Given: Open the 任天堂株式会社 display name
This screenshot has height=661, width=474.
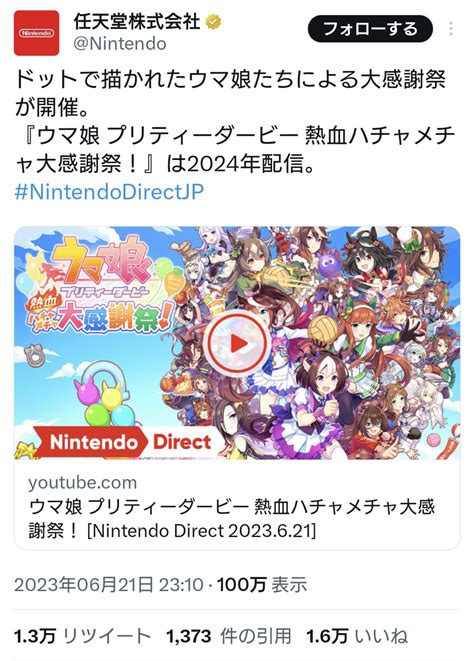Looking at the screenshot, I should coord(137,21).
